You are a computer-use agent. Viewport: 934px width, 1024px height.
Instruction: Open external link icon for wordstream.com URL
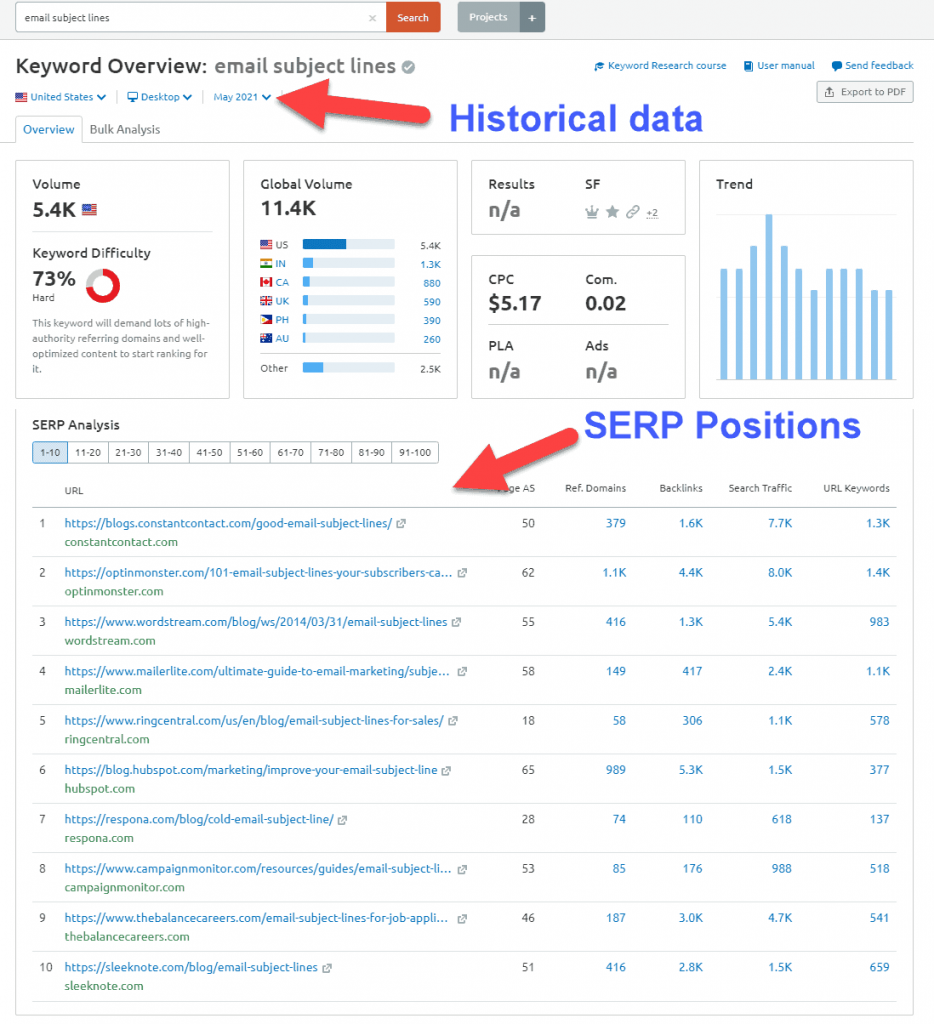457,622
